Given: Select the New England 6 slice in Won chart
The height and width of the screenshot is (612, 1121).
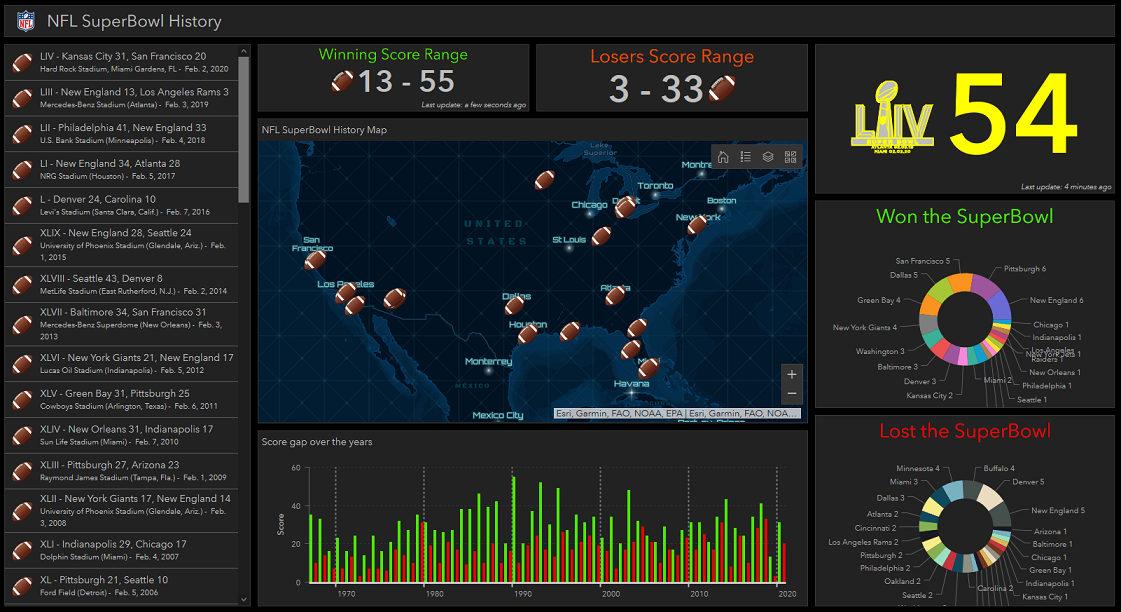Looking at the screenshot, I should (x=1002, y=306).
